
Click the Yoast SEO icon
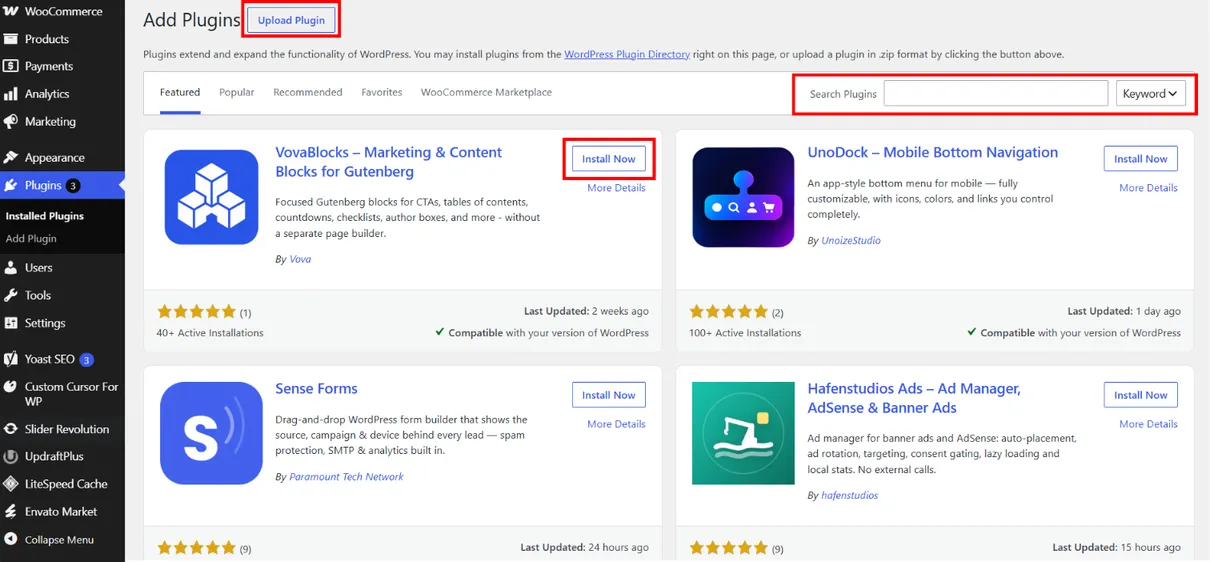(x=10, y=359)
